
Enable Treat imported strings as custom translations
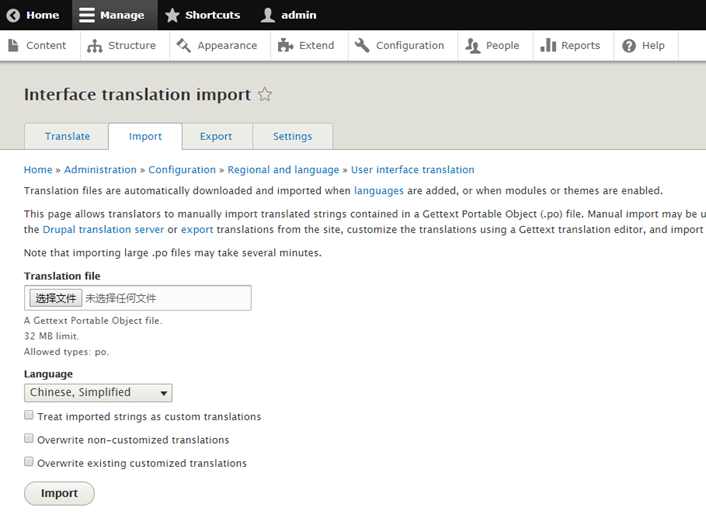pyautogui.click(x=30, y=416)
